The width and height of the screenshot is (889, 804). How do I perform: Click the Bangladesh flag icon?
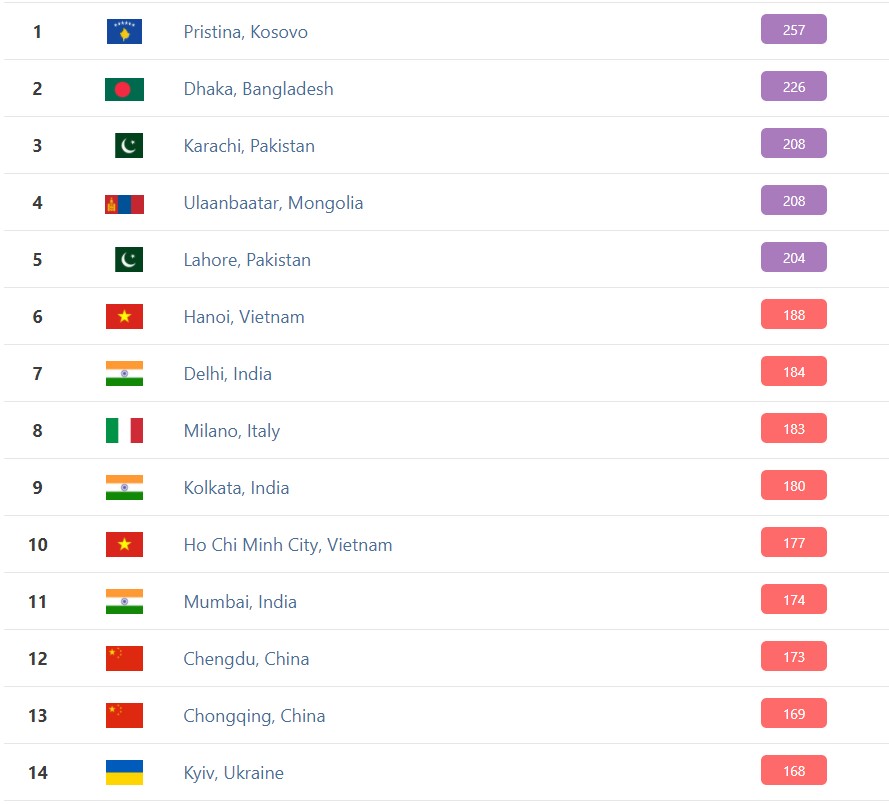click(124, 89)
